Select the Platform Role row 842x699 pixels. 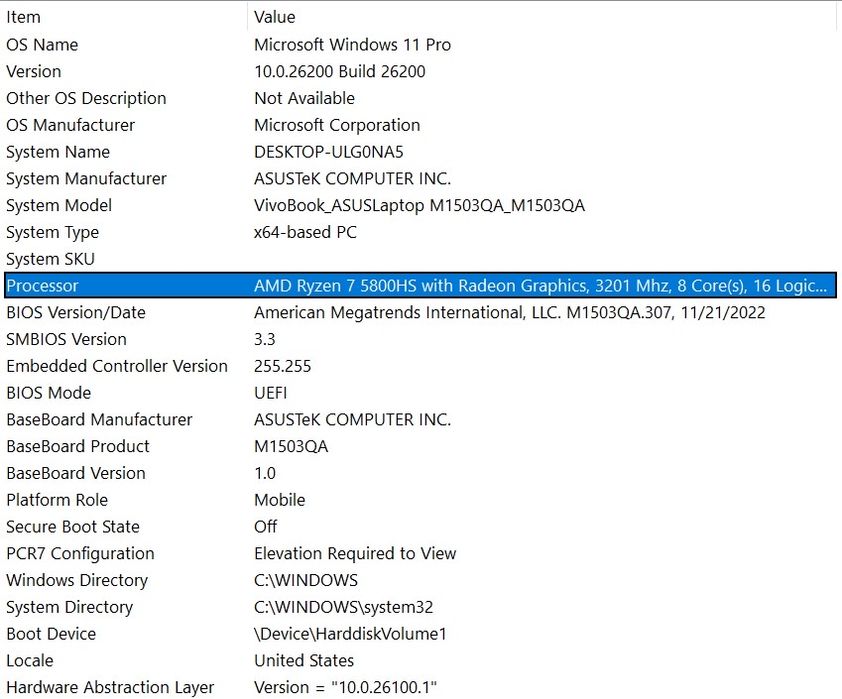pos(57,500)
